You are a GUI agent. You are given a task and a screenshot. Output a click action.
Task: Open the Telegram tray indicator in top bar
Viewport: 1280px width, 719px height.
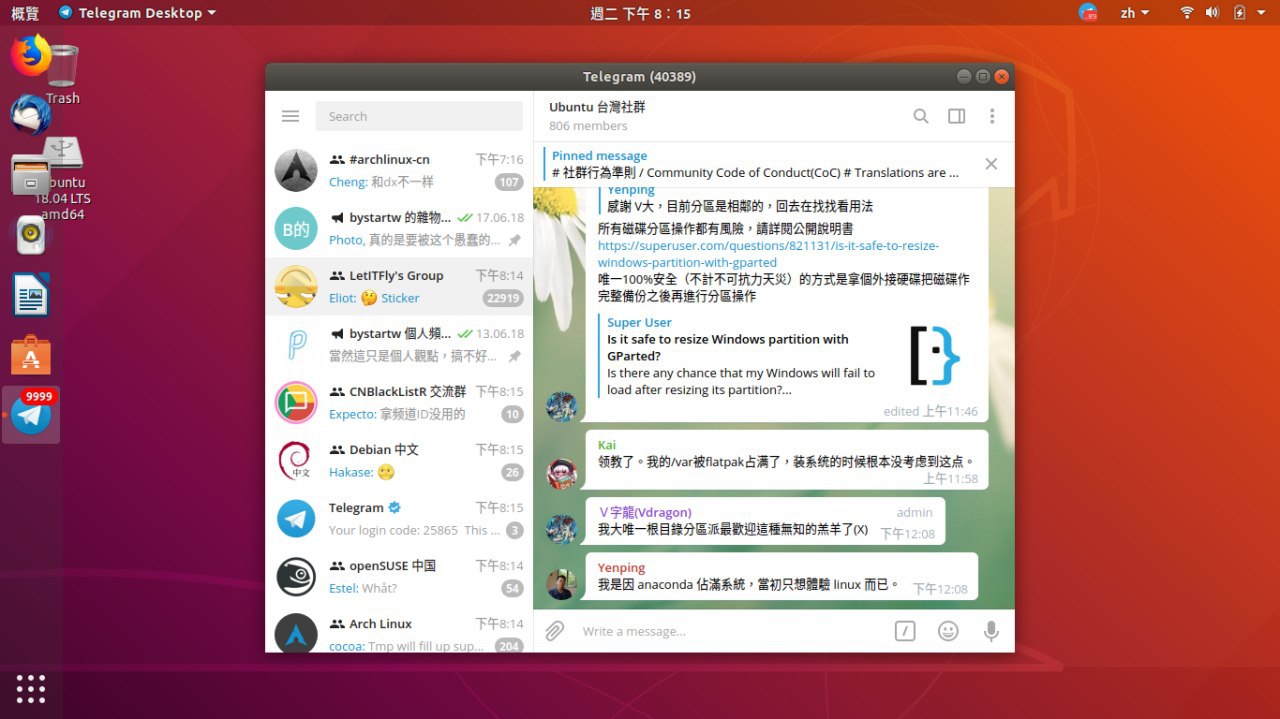pyautogui.click(x=1088, y=13)
